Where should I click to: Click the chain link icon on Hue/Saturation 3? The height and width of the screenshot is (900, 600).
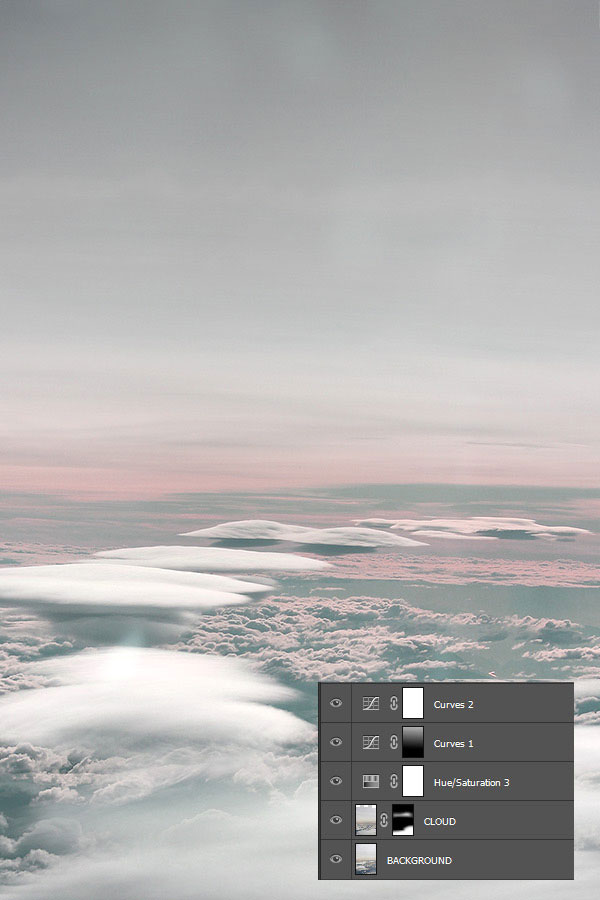click(393, 782)
